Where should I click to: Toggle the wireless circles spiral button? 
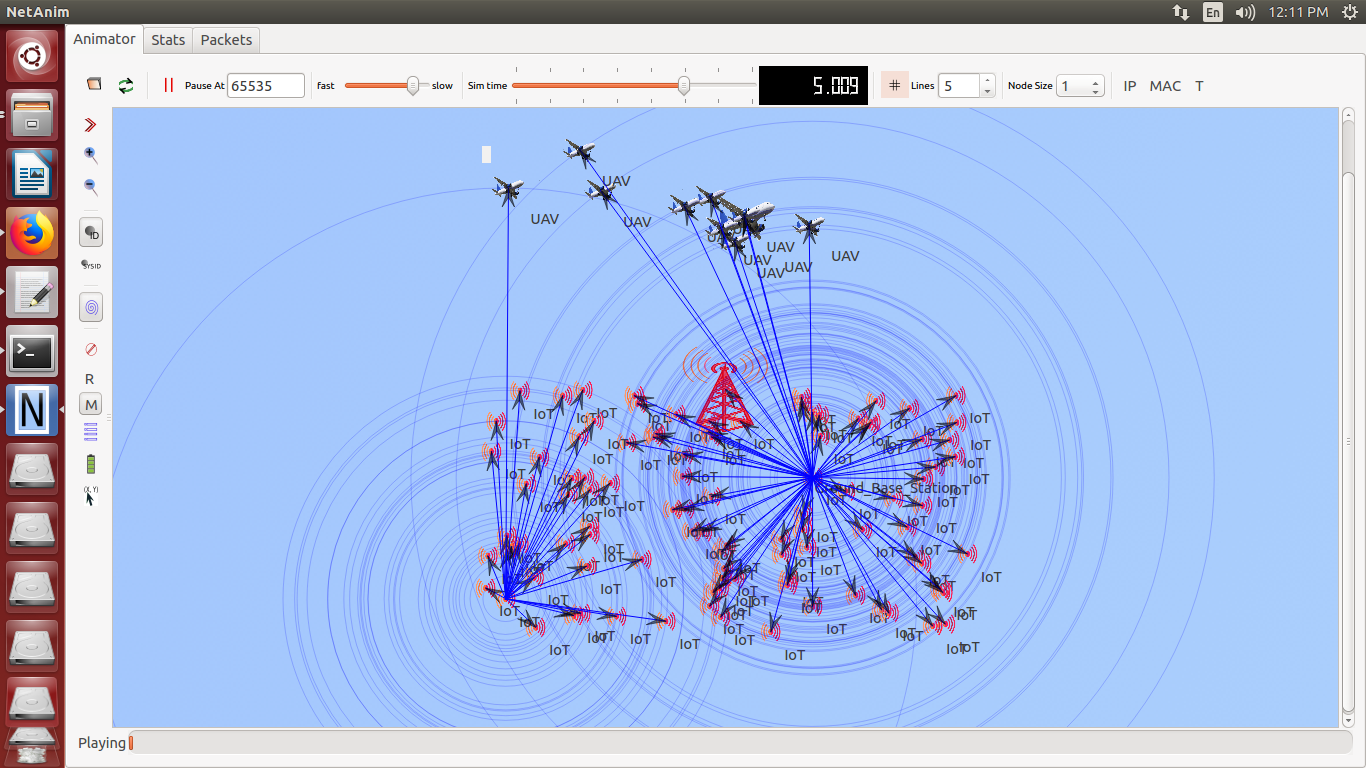[91, 308]
